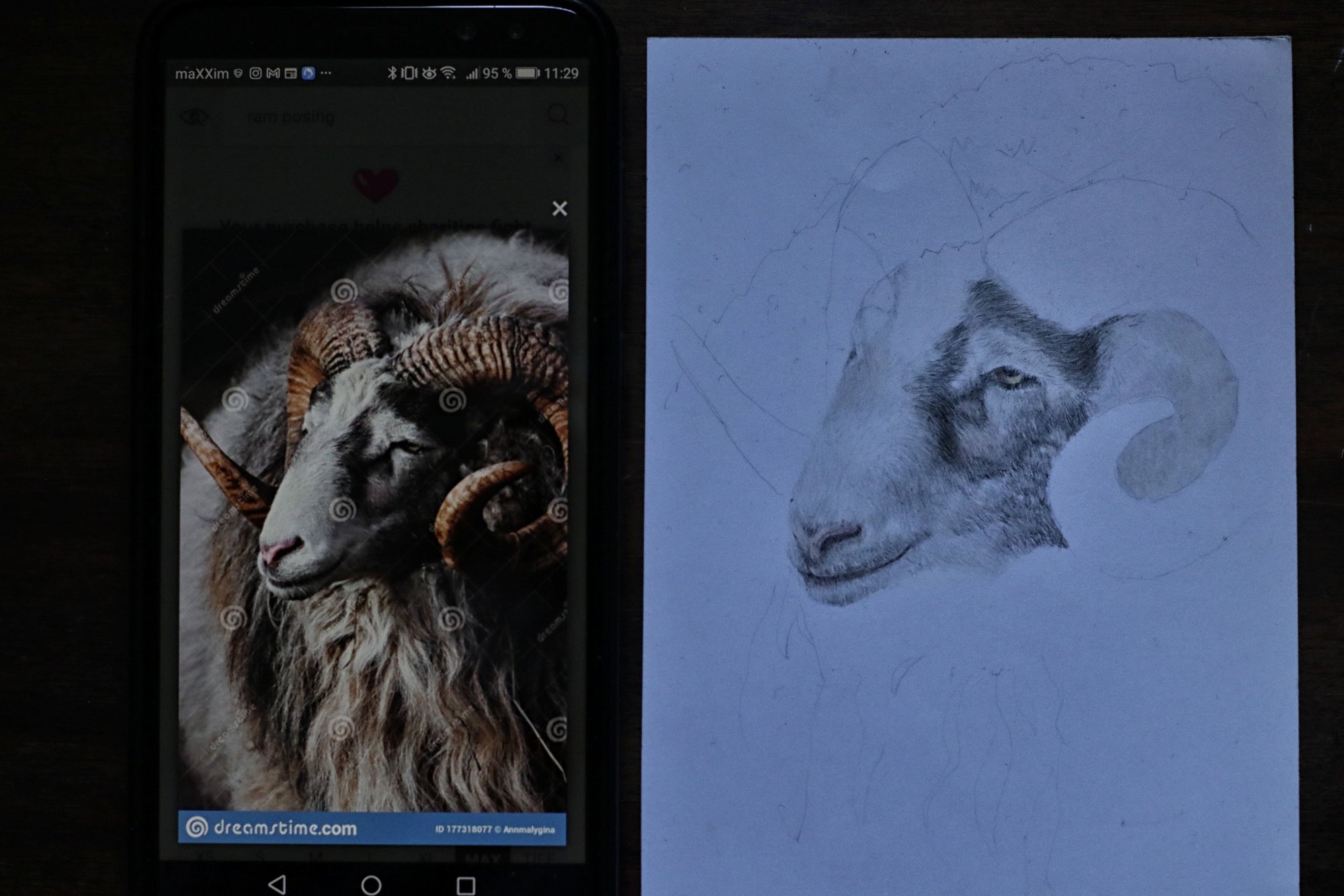The height and width of the screenshot is (896, 1344).
Task: Tap the Bluetooth status icon
Action: point(392,73)
